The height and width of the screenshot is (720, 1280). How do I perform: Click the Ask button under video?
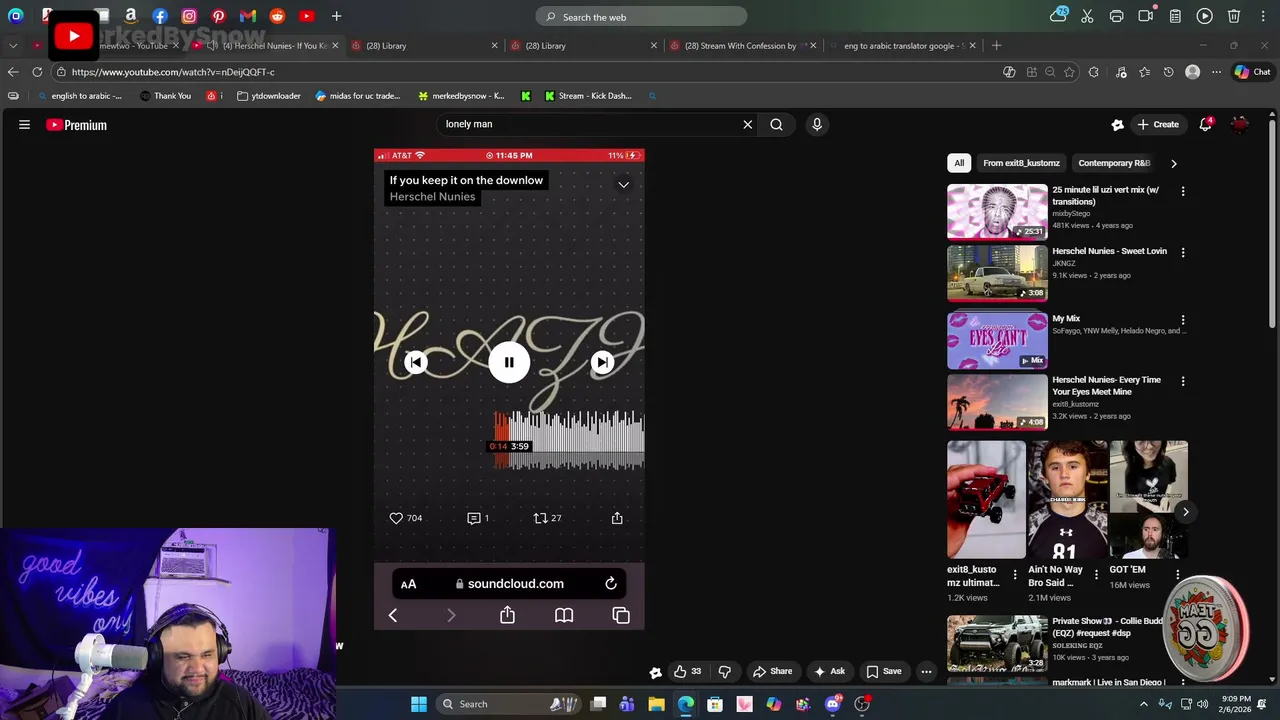click(829, 671)
